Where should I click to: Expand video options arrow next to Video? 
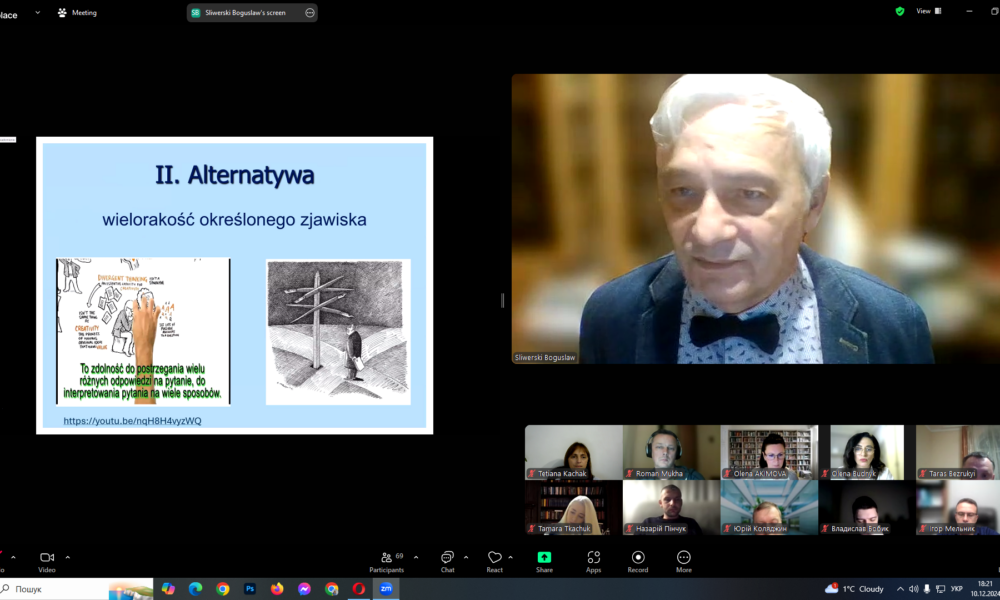[68, 557]
